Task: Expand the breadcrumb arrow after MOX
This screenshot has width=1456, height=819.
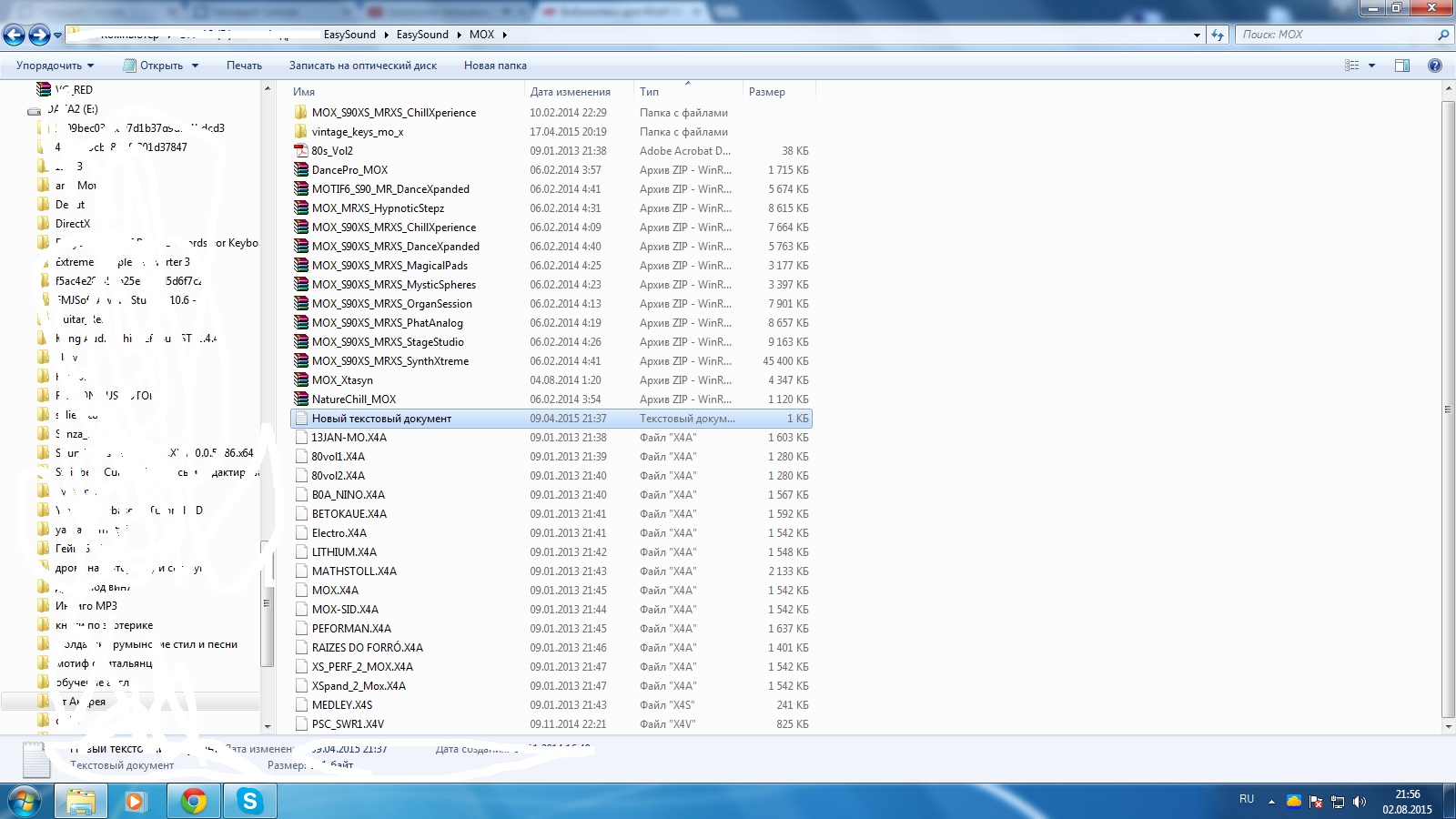Action: 504,35
